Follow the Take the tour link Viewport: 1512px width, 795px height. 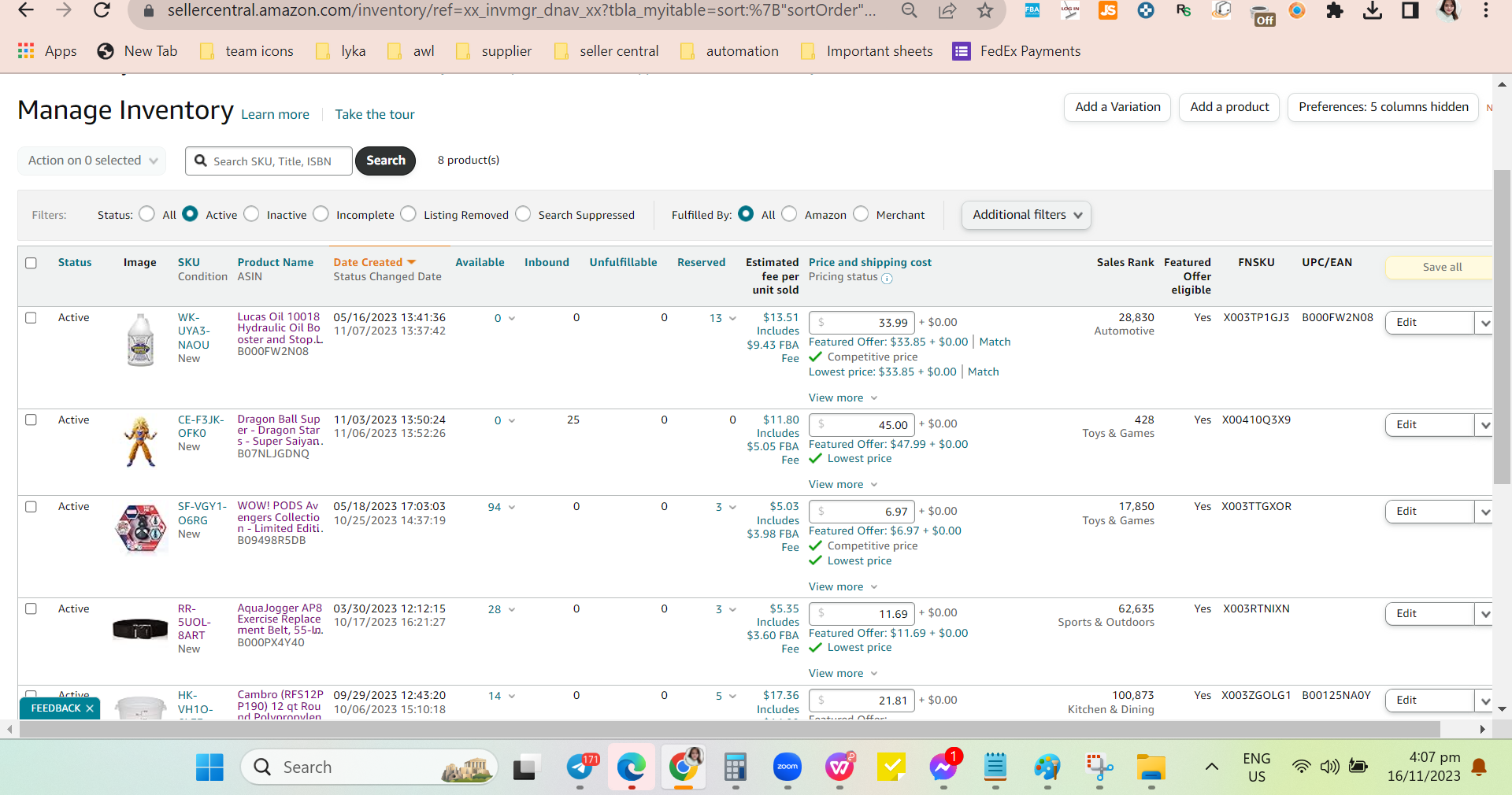[x=375, y=114]
